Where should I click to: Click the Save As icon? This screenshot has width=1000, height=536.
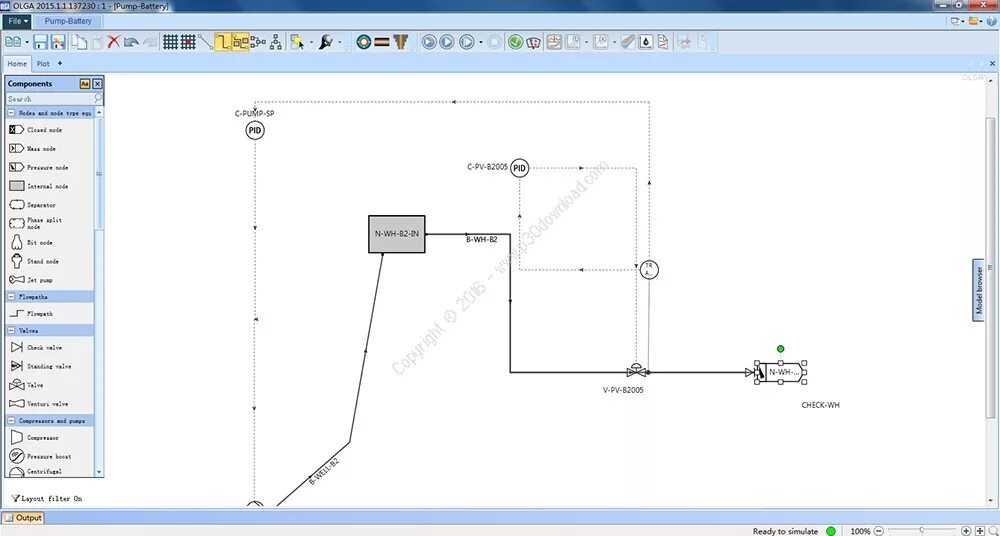click(x=58, y=42)
